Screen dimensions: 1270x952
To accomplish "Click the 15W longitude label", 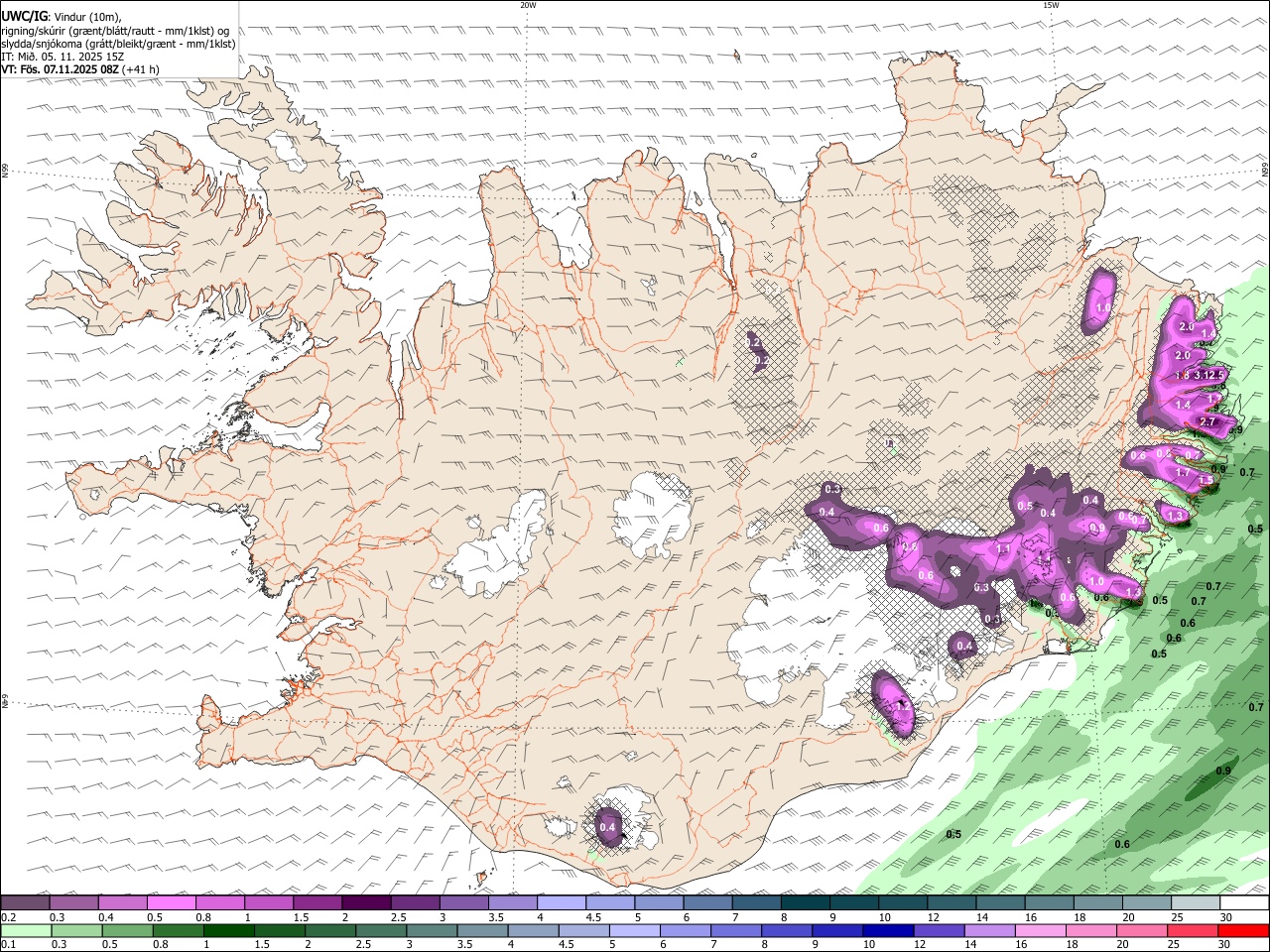I will click(1051, 5).
